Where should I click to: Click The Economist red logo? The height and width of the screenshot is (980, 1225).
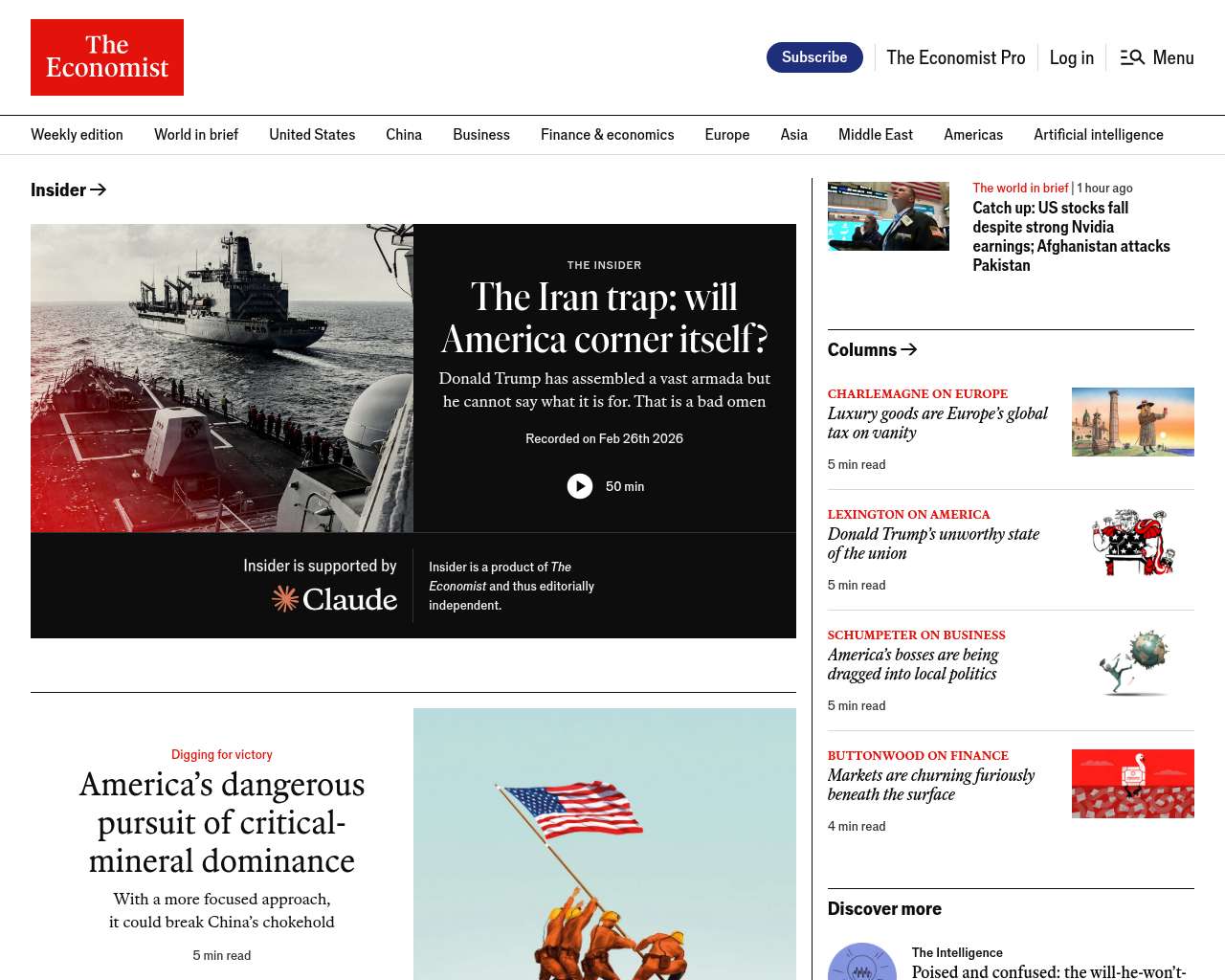[x=107, y=57]
